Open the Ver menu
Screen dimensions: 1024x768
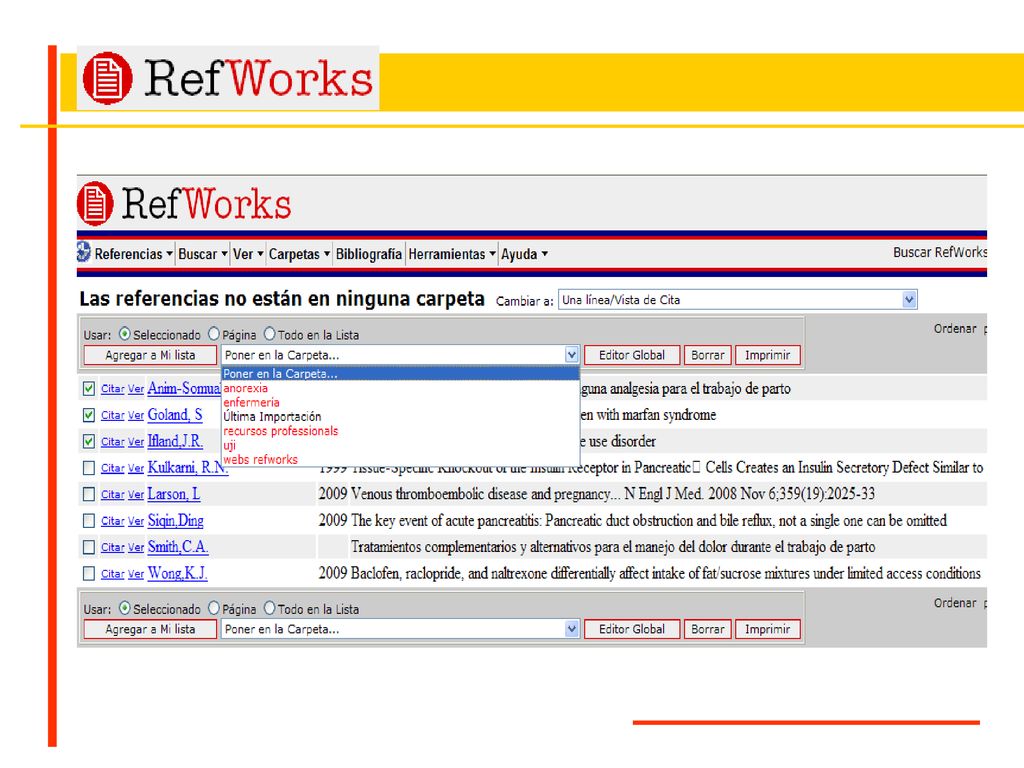click(x=248, y=254)
